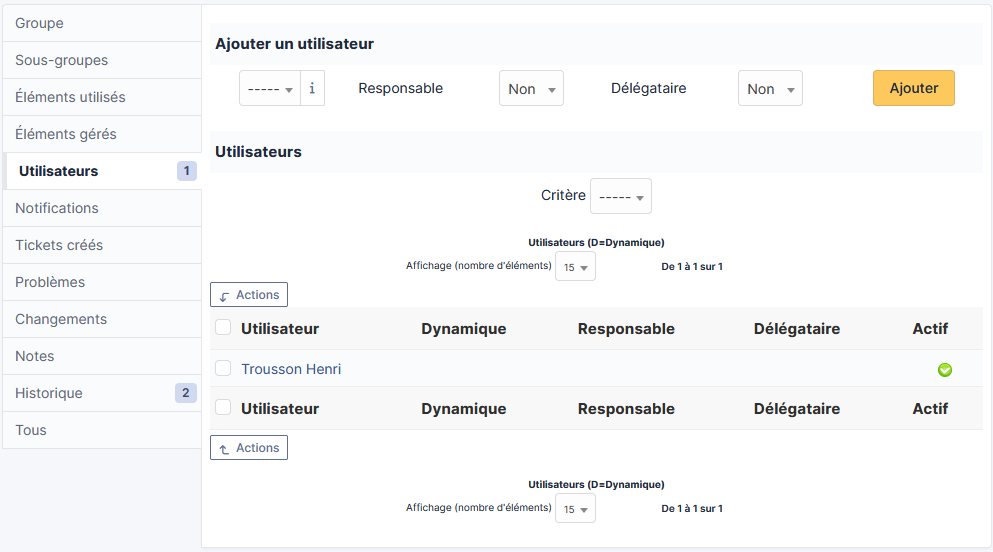Switch to the Groupe tab
Viewport: 993px width, 552px height.
point(102,23)
